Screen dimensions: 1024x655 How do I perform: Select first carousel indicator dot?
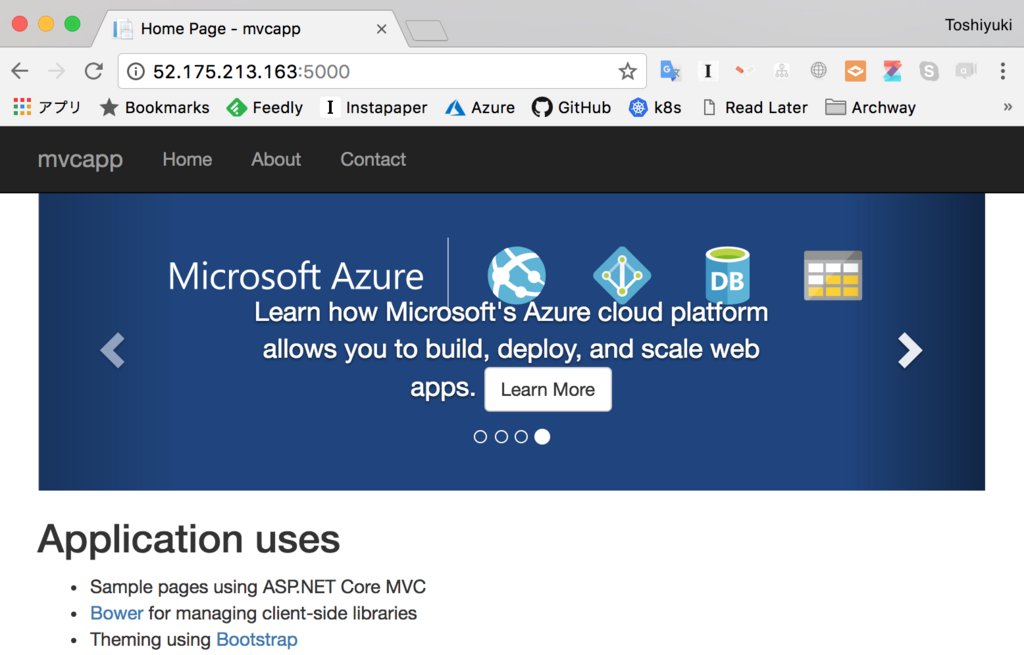[480, 437]
